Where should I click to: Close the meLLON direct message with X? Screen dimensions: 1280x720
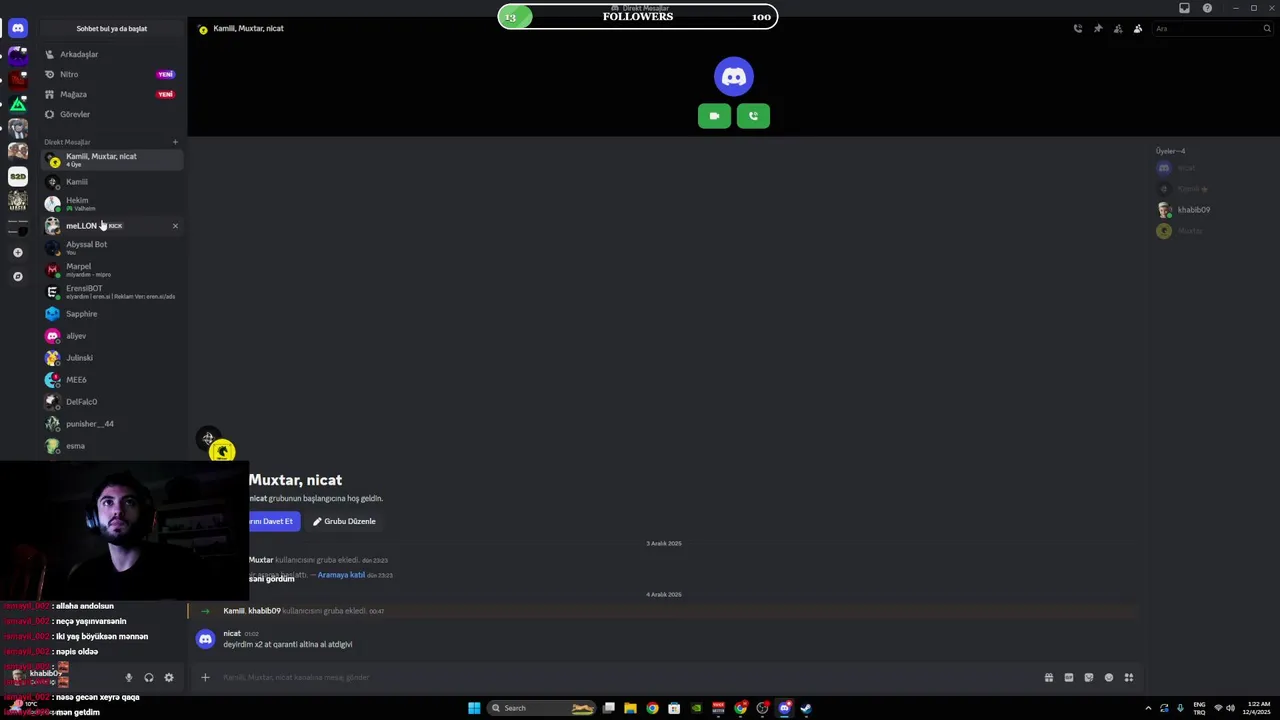[x=175, y=226]
